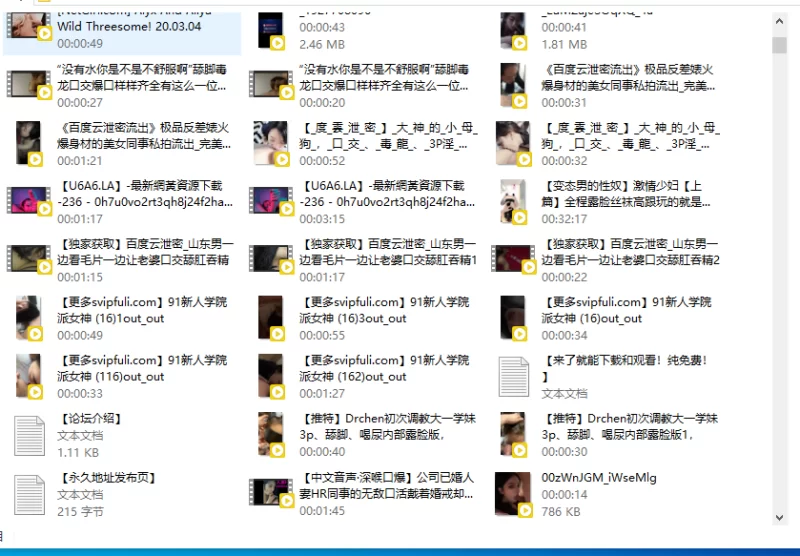
Task: Select the video file sized 2.46 MB
Action: click(271, 31)
